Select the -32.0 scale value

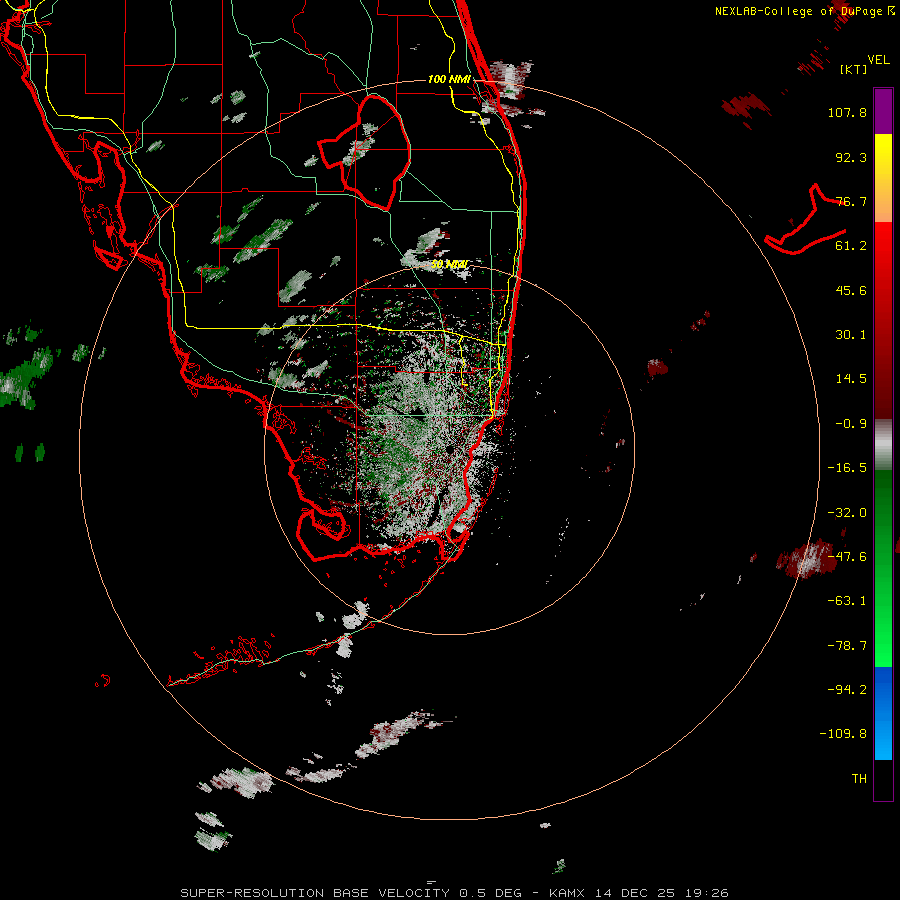(847, 513)
